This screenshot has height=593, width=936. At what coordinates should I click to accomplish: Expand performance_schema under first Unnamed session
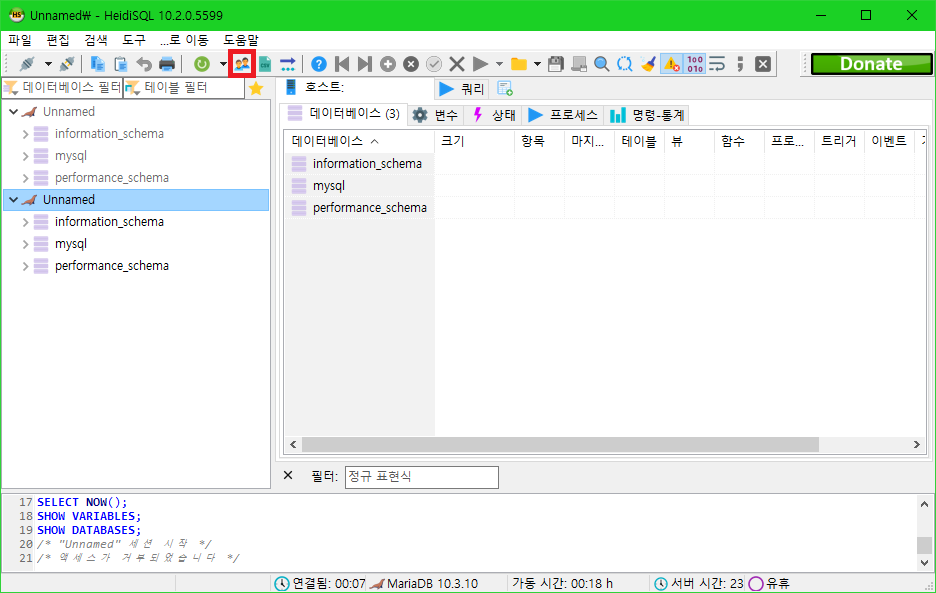point(25,178)
